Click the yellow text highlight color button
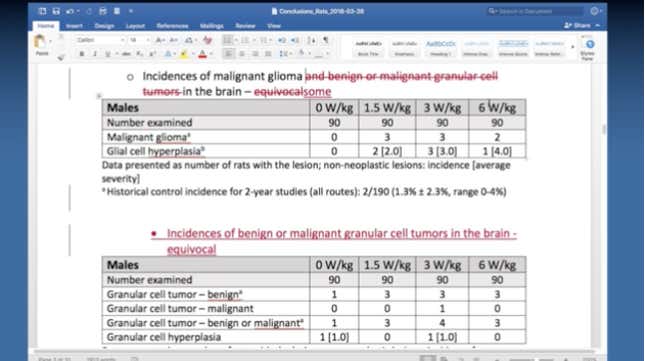This screenshot has height=361, width=645. tap(184, 54)
